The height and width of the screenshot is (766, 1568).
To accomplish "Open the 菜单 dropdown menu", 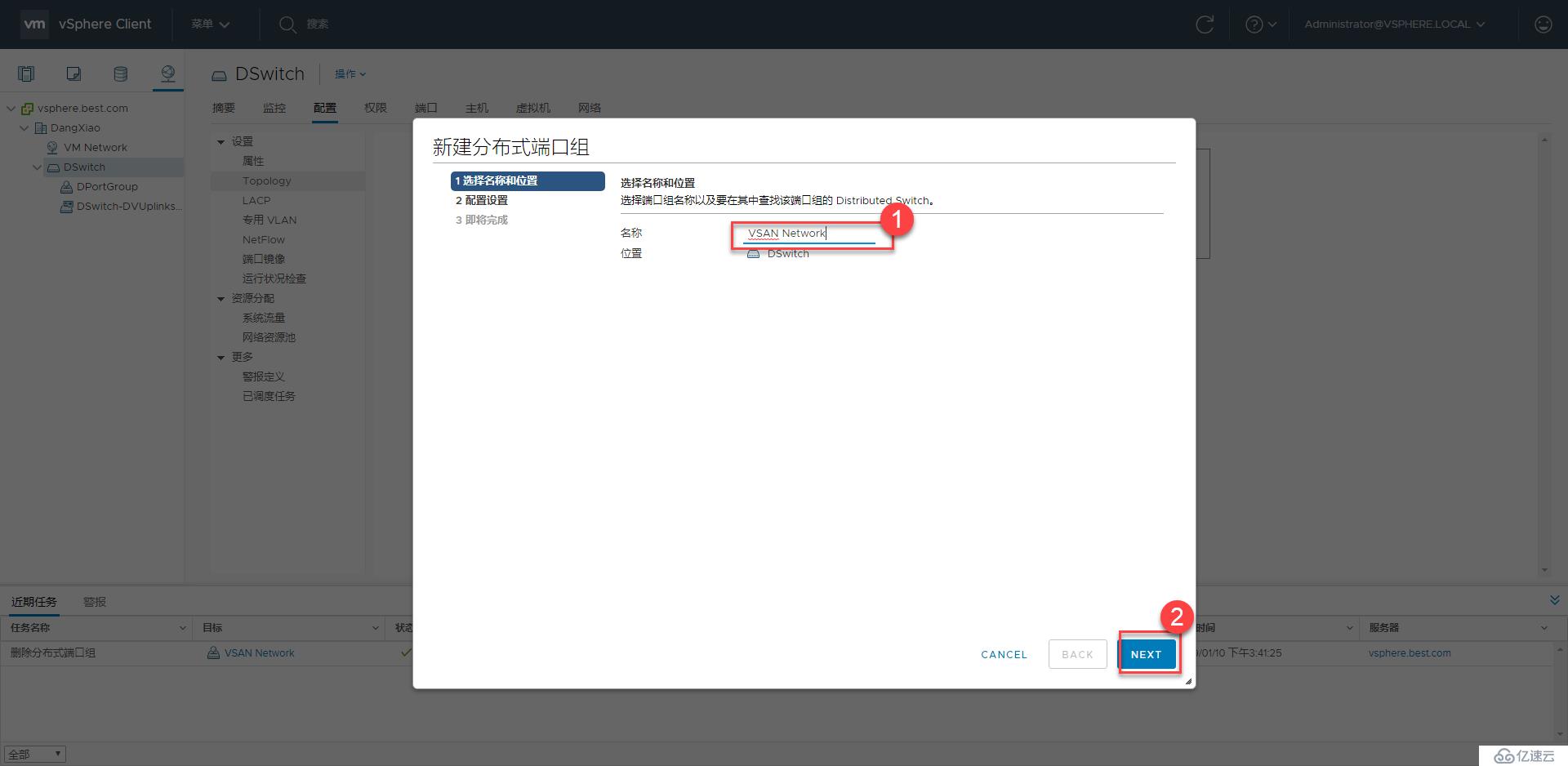I will click(x=210, y=24).
